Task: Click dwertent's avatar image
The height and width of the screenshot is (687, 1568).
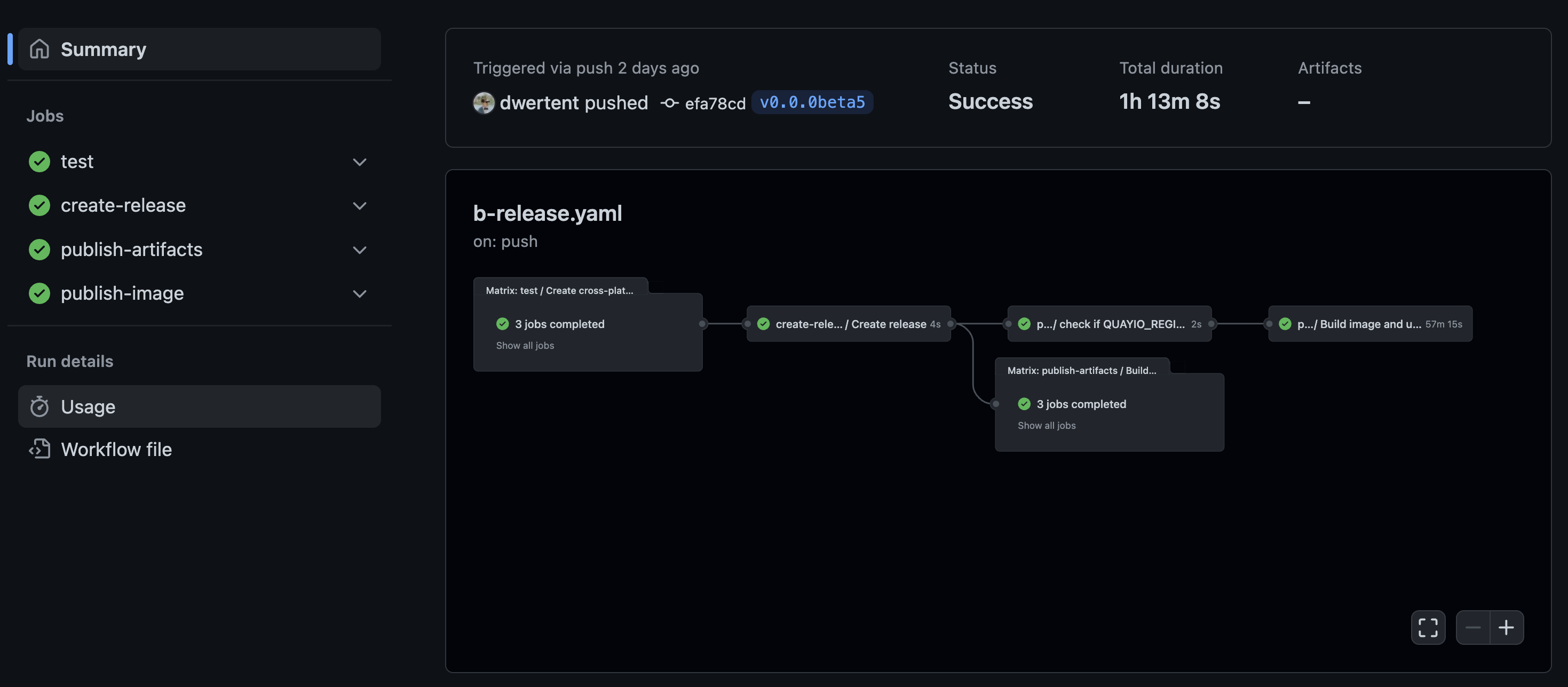Action: (x=484, y=103)
